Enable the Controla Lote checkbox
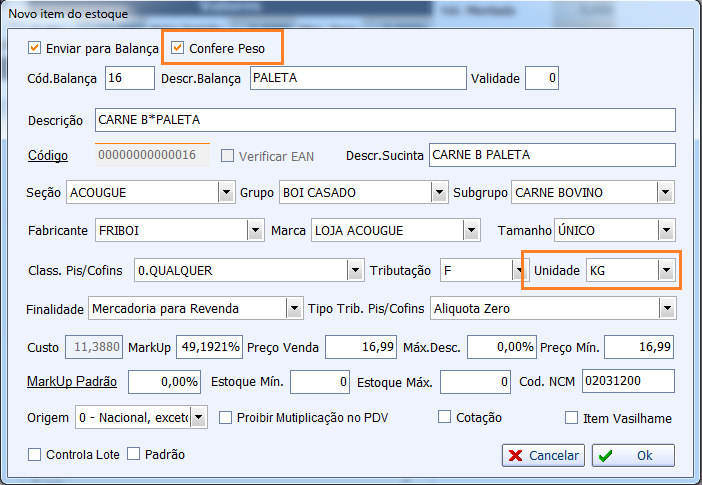This screenshot has width=702, height=485. pos(35,454)
